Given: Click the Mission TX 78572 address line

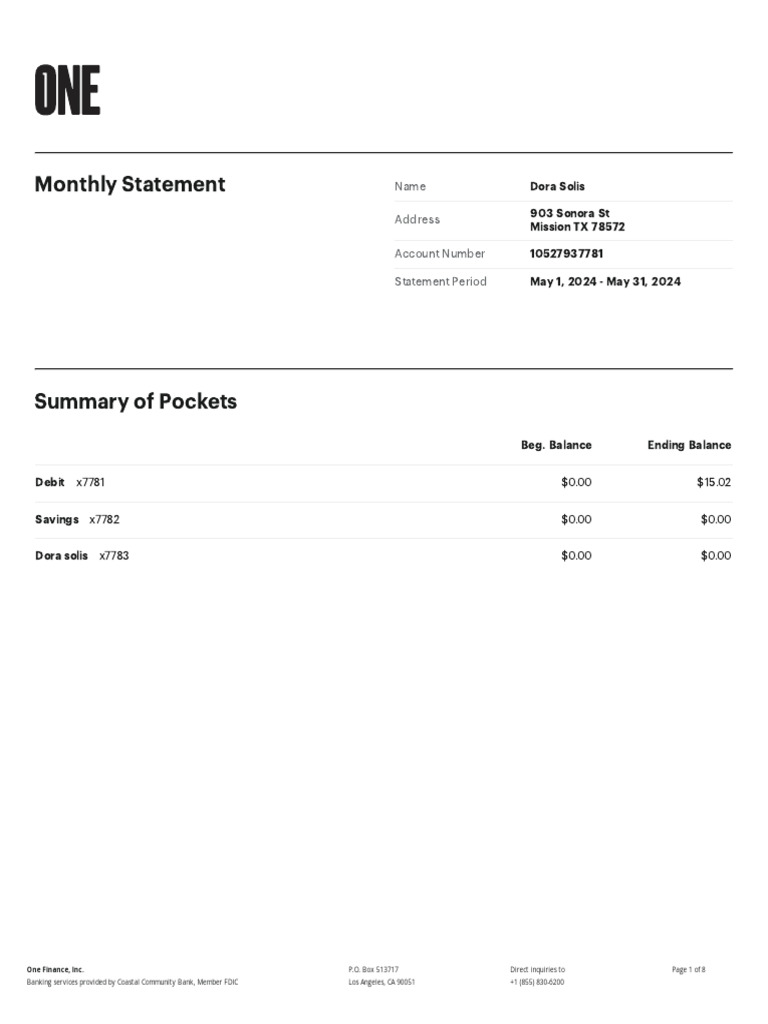Looking at the screenshot, I should click(x=577, y=227).
